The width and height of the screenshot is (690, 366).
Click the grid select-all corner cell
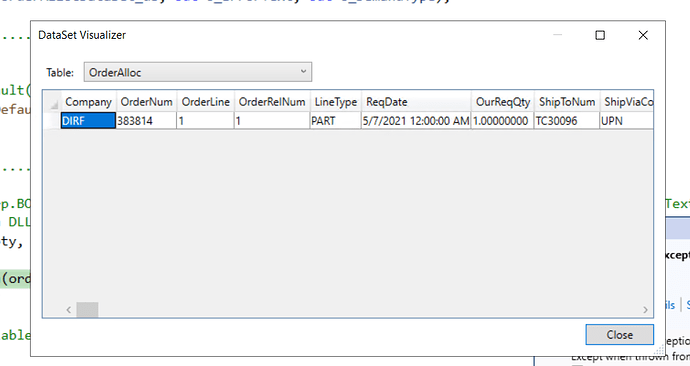tap(52, 102)
